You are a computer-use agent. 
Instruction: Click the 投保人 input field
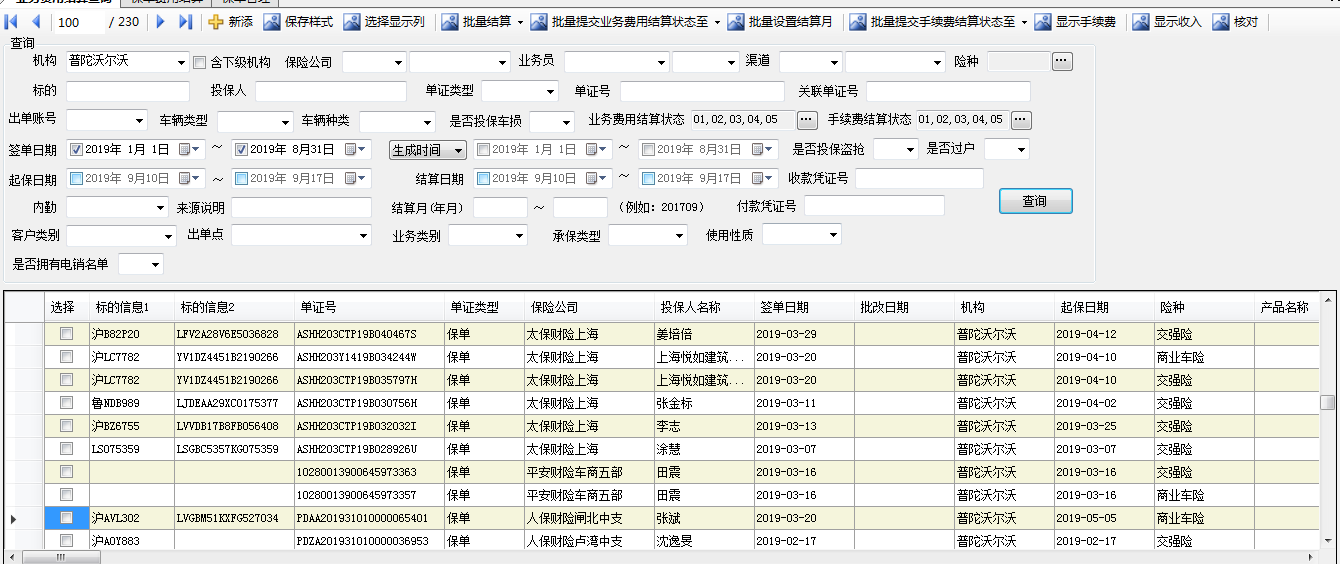coord(330,92)
